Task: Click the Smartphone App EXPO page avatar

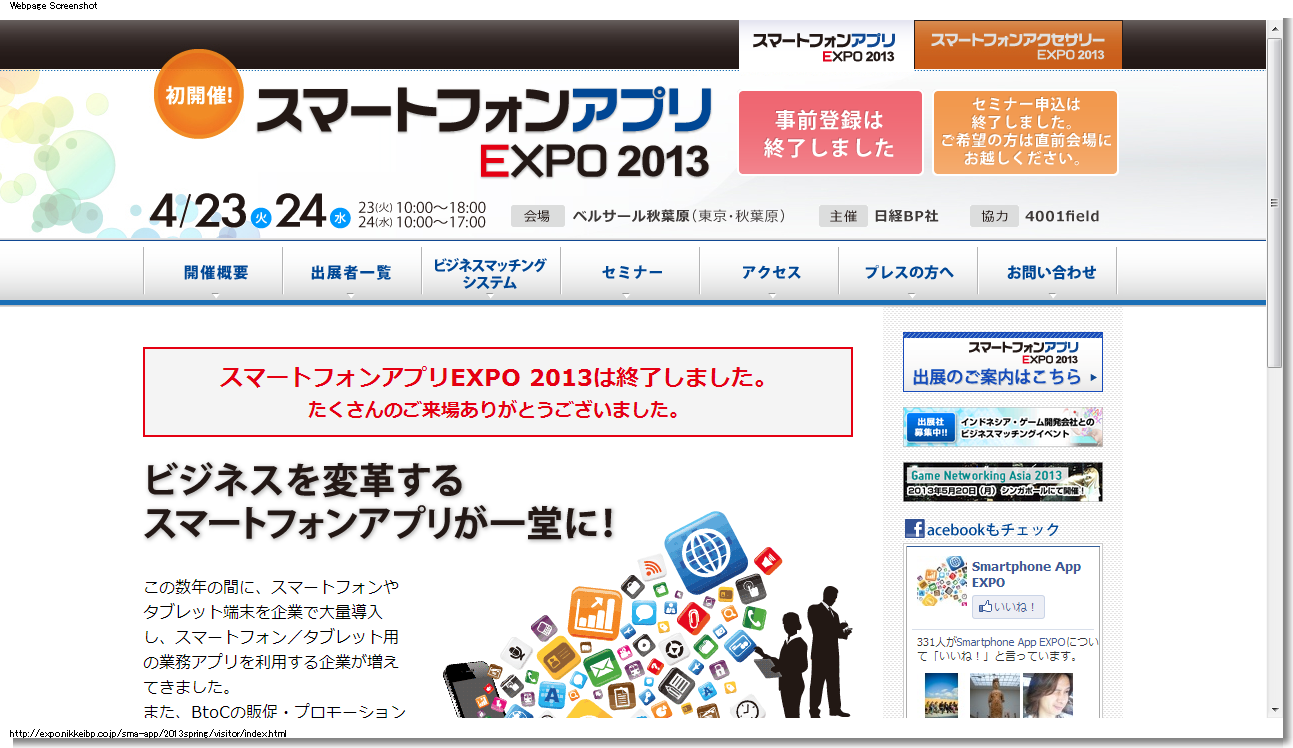Action: [941, 582]
